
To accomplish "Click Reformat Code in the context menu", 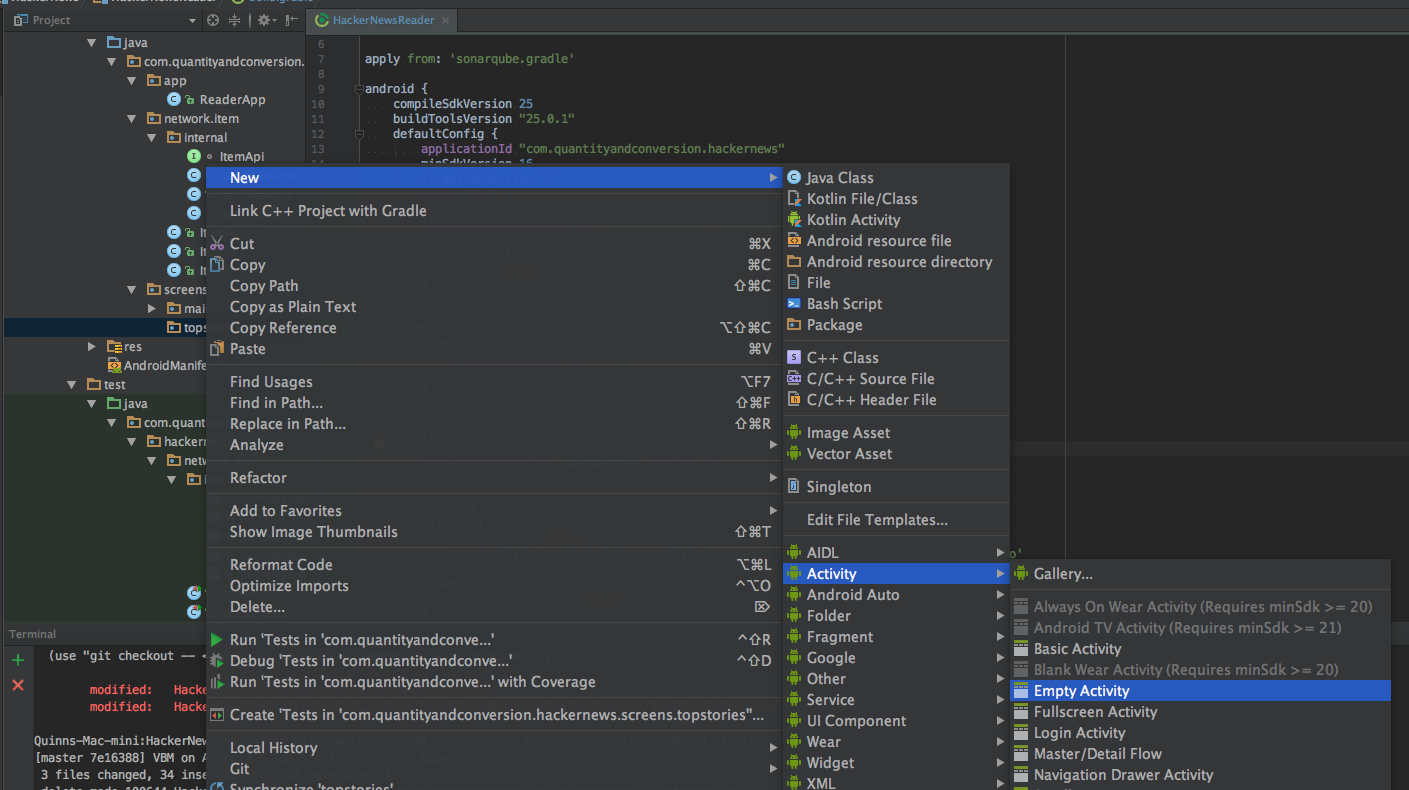I will click(494, 565).
